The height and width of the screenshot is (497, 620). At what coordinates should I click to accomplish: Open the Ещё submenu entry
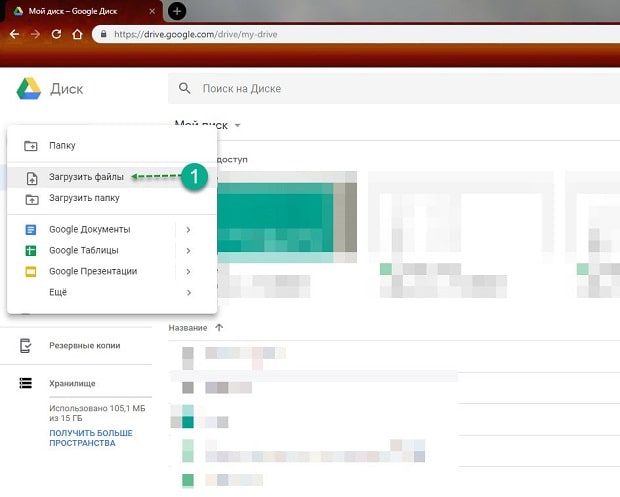(x=112, y=292)
